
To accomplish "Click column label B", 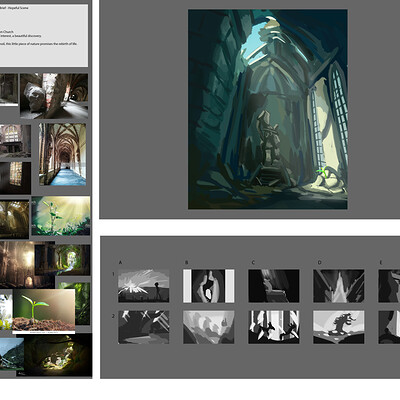I will 186,262.
